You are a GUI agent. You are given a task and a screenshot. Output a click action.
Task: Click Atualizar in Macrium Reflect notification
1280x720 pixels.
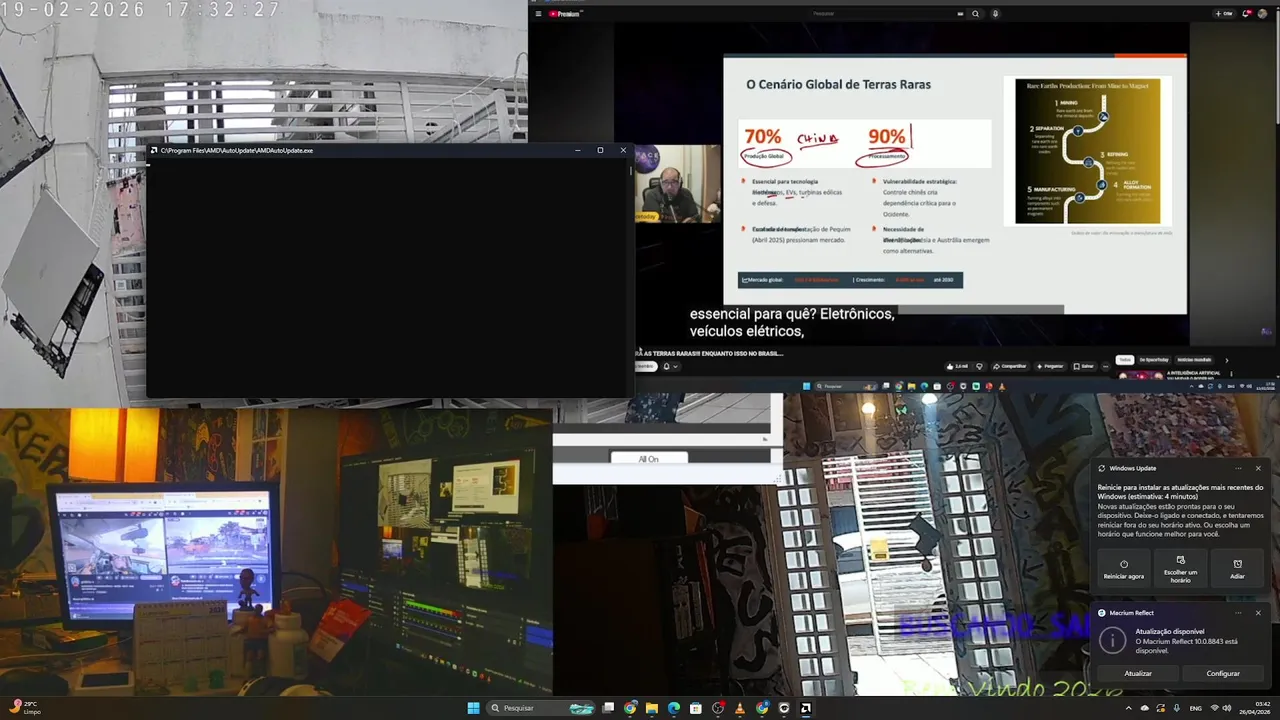1138,673
